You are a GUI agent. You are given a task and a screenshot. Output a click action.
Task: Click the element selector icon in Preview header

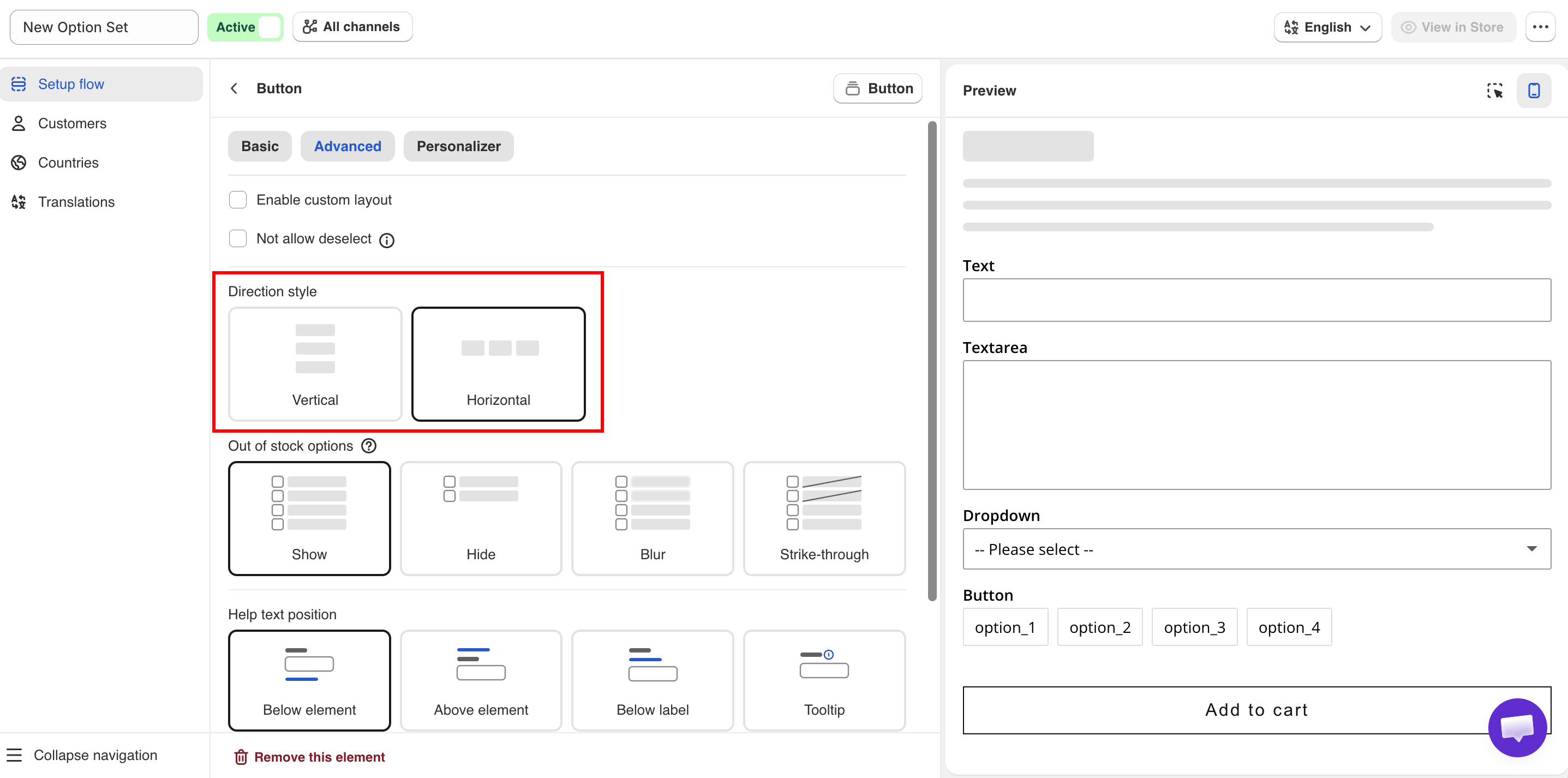pos(1494,90)
